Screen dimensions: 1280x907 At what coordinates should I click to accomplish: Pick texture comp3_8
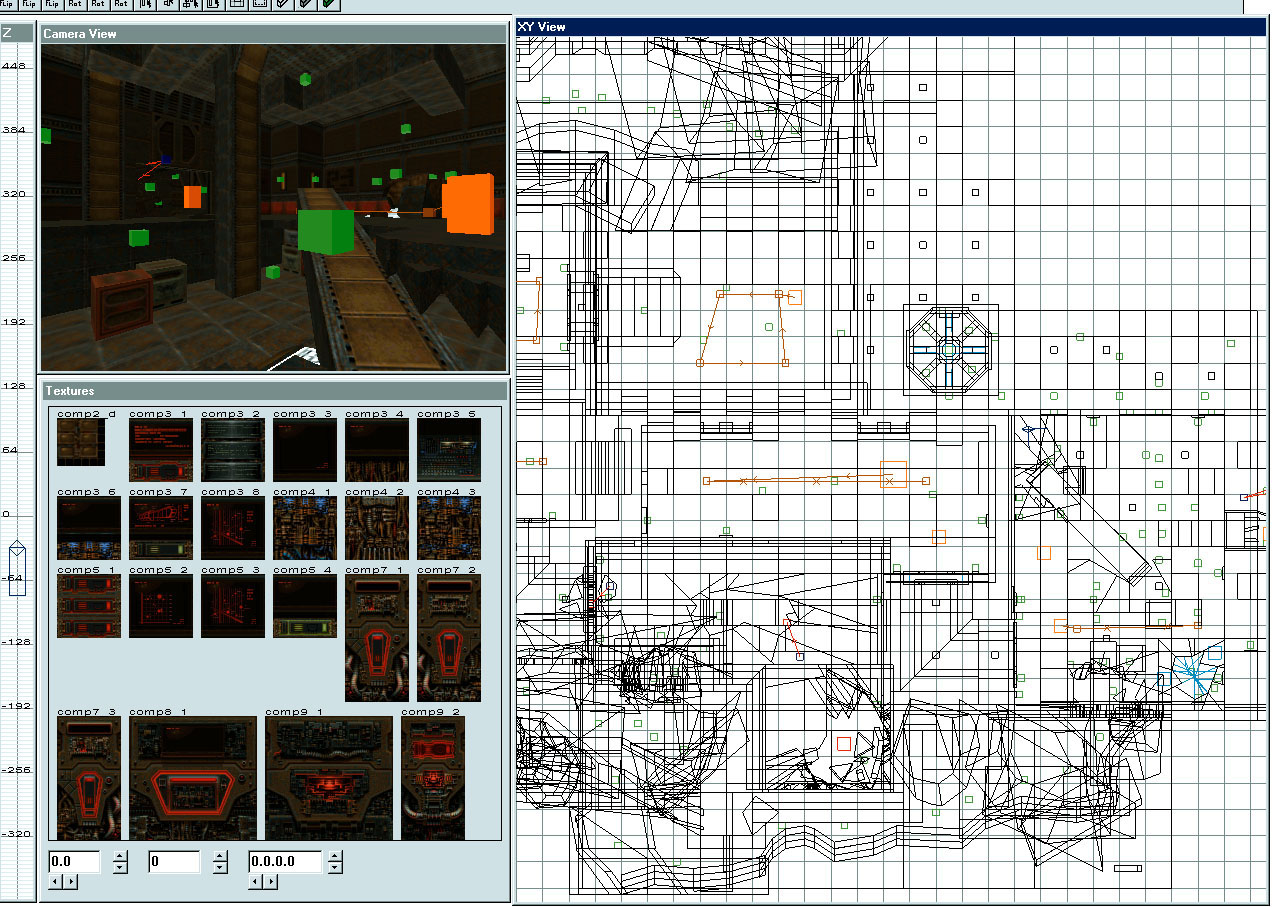click(x=233, y=528)
